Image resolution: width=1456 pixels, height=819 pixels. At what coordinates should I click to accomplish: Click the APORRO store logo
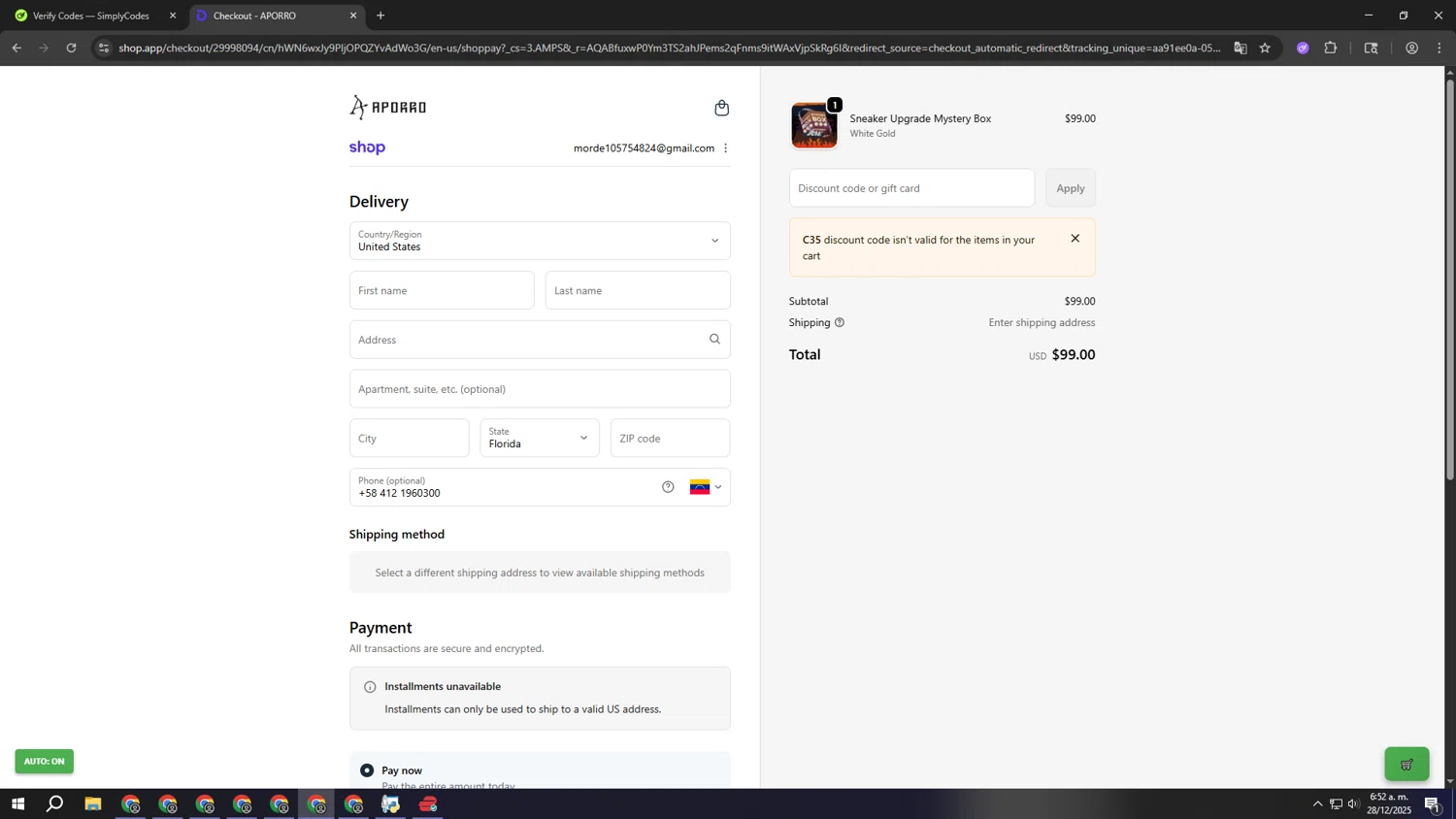[x=388, y=107]
